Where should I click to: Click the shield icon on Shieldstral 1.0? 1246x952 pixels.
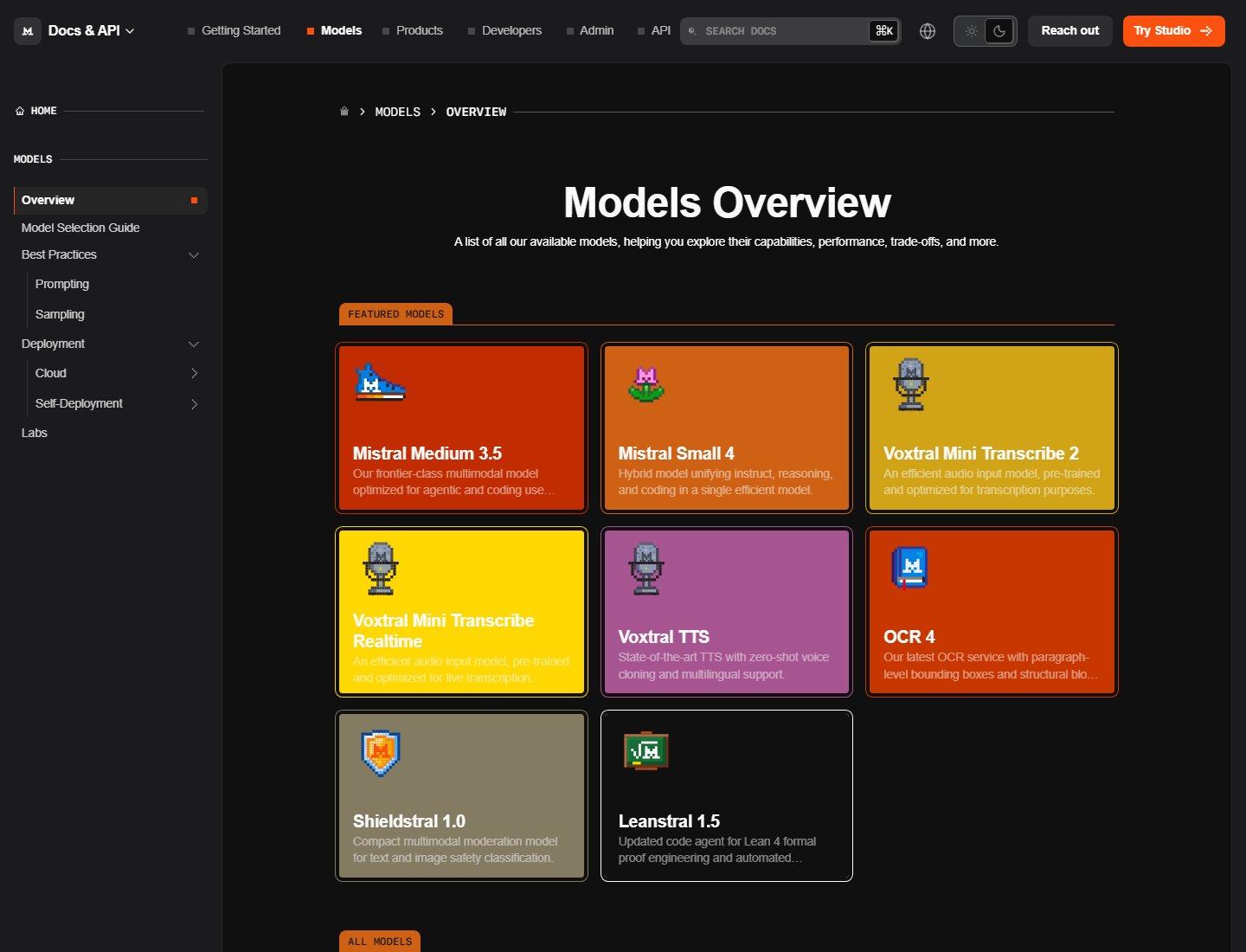click(381, 752)
